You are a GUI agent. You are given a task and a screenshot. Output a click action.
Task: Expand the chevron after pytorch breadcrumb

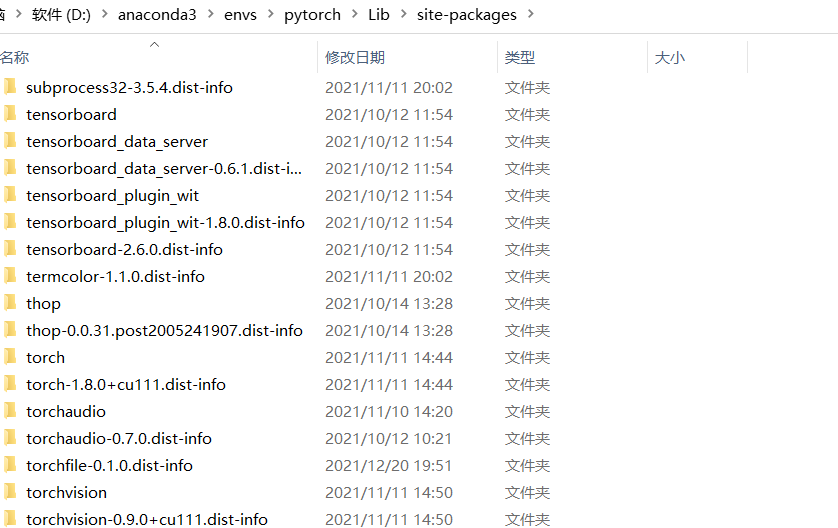(x=355, y=14)
